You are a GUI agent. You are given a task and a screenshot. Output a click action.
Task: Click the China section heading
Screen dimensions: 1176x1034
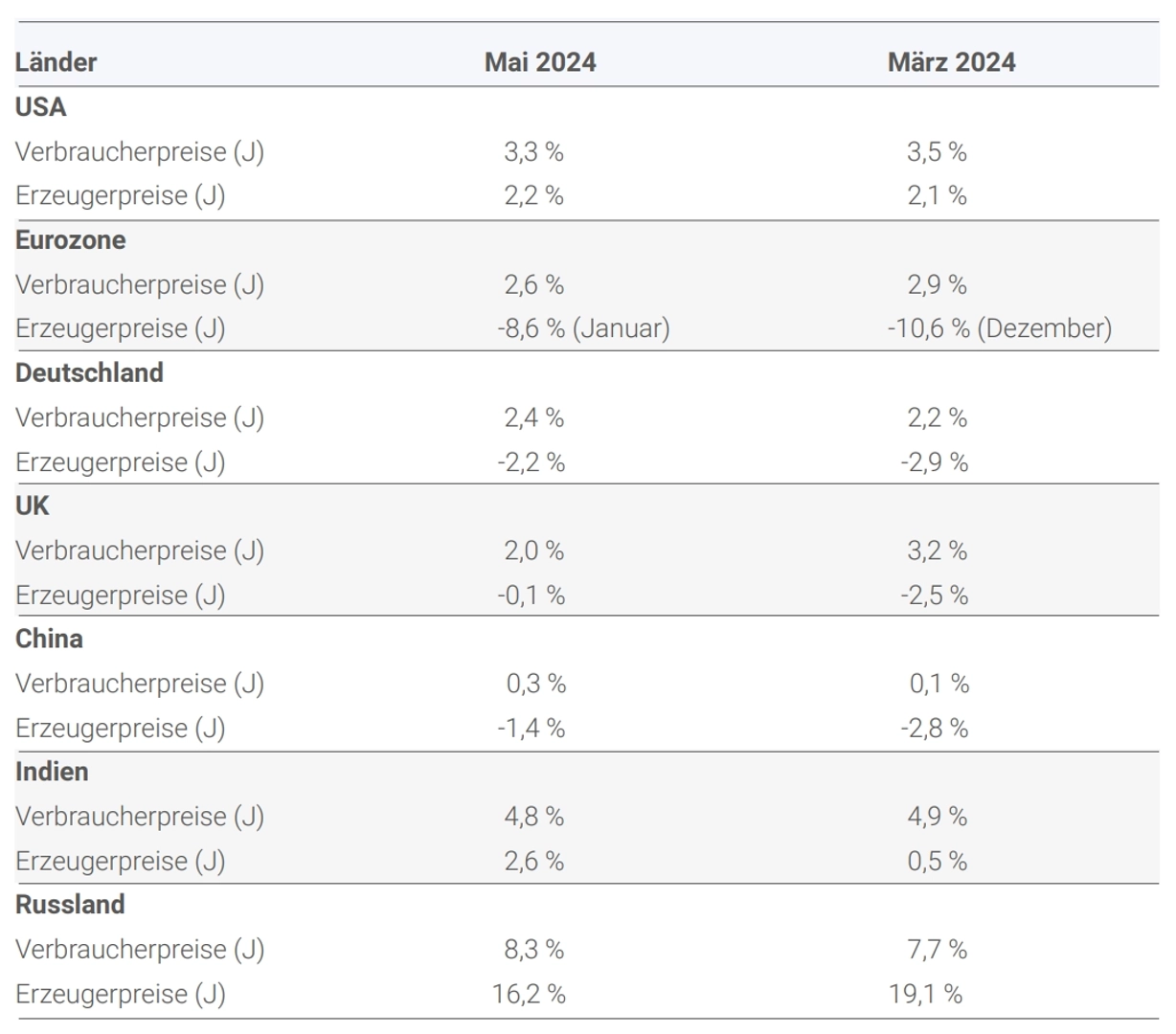point(49,639)
